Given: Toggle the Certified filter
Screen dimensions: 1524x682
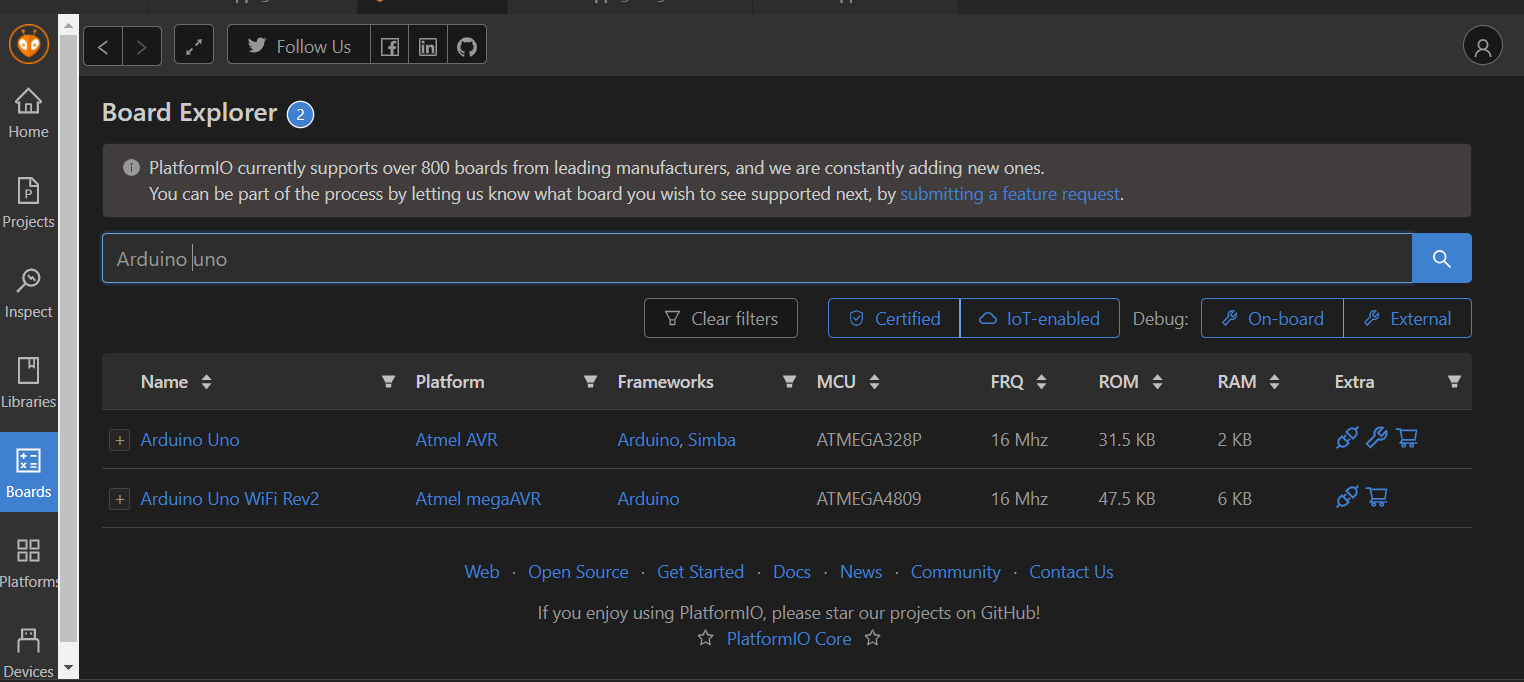Looking at the screenshot, I should pyautogui.click(x=894, y=318).
